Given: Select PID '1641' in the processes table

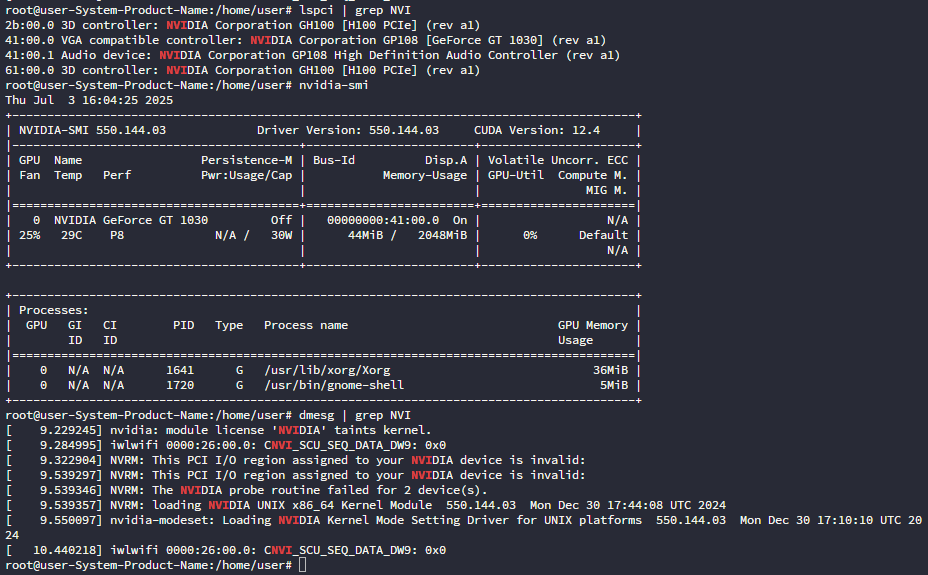Looking at the screenshot, I should pos(180,370).
